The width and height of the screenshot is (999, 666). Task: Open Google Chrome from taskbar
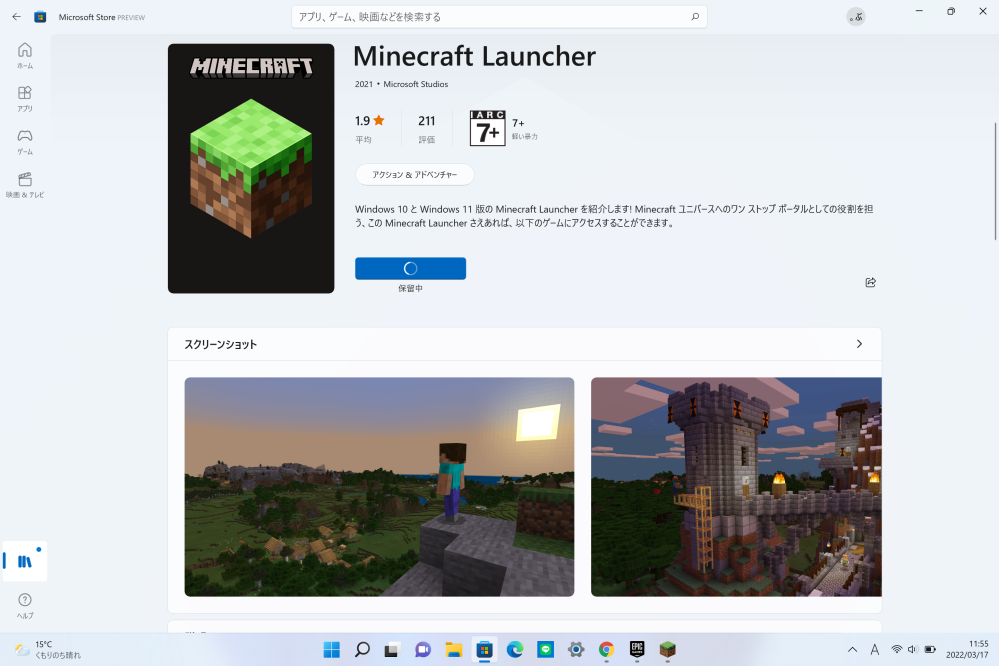tap(607, 649)
